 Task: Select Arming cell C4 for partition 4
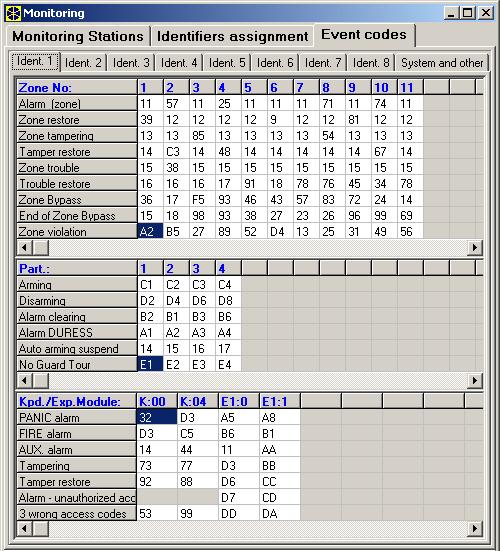click(x=228, y=284)
